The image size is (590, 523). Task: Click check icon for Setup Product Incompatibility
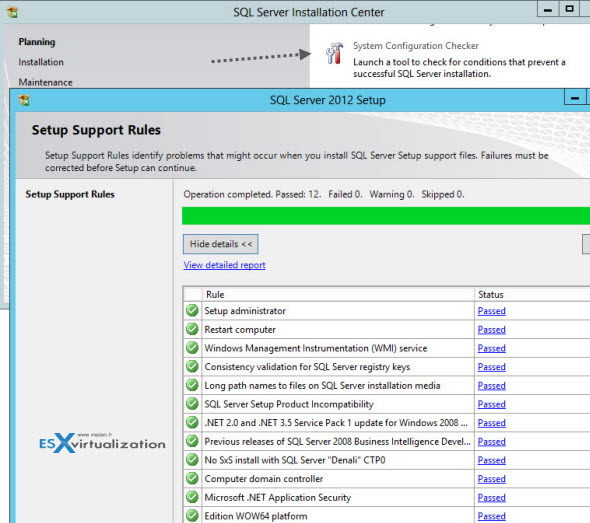pyautogui.click(x=192, y=404)
